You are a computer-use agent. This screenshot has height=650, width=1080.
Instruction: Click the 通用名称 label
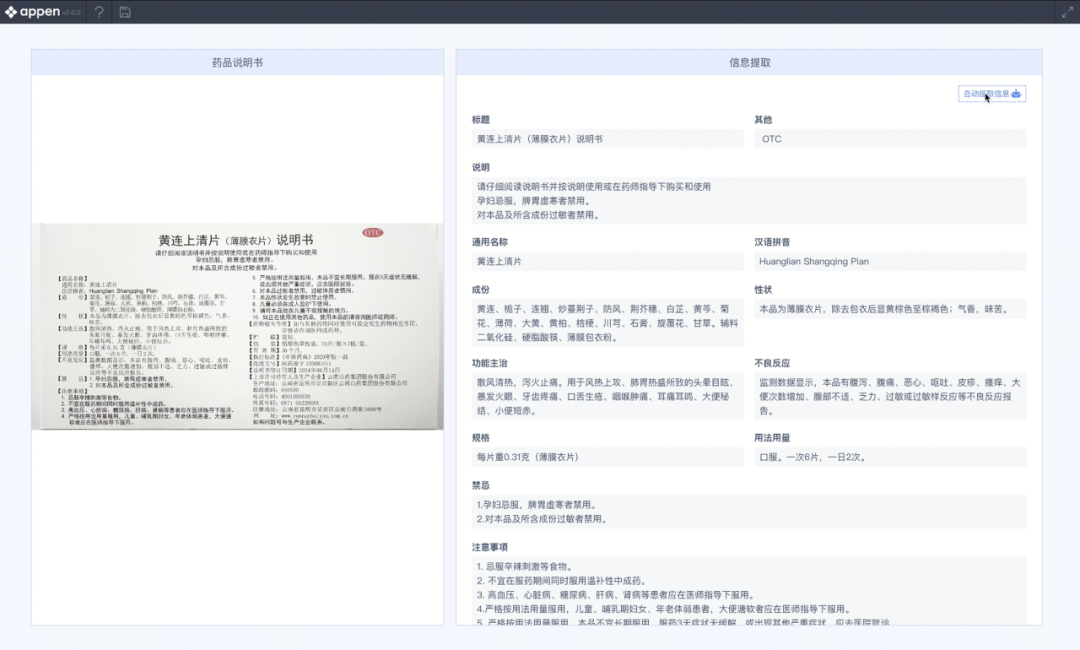[490, 242]
